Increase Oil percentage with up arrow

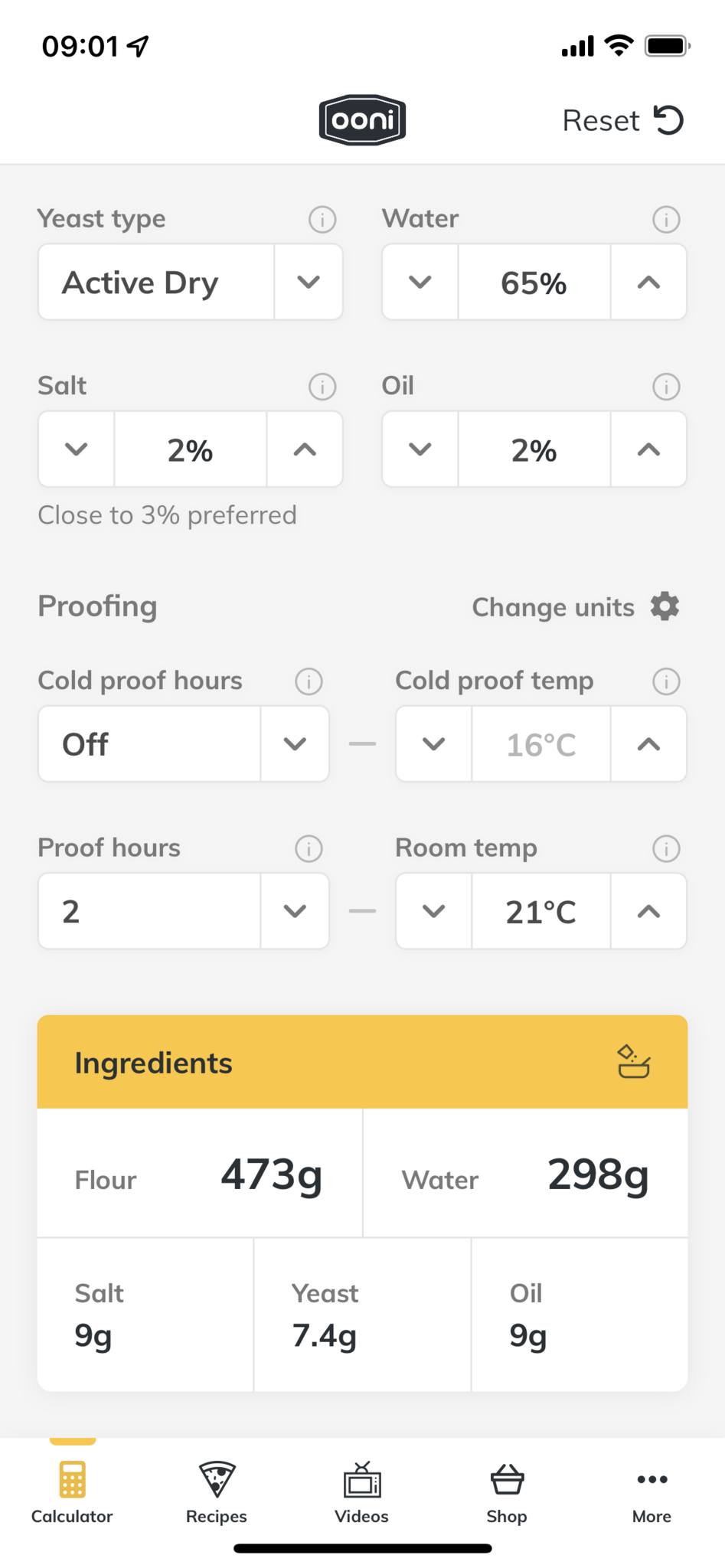point(648,449)
